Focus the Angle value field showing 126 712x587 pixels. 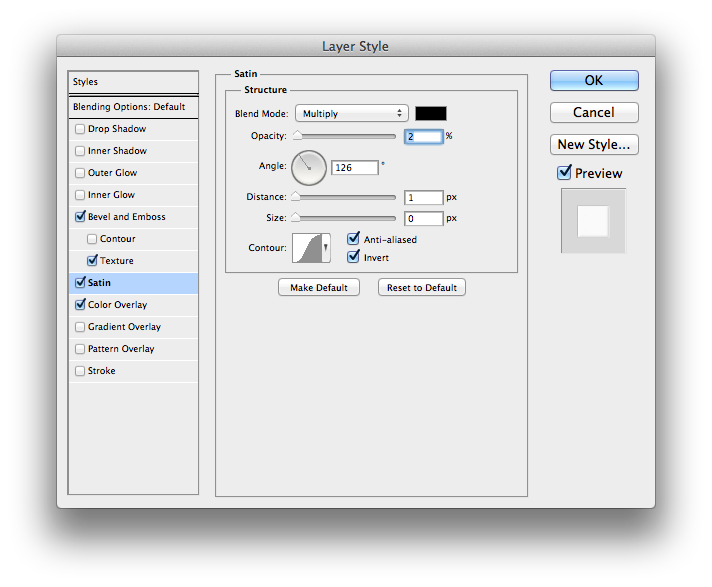[x=355, y=168]
